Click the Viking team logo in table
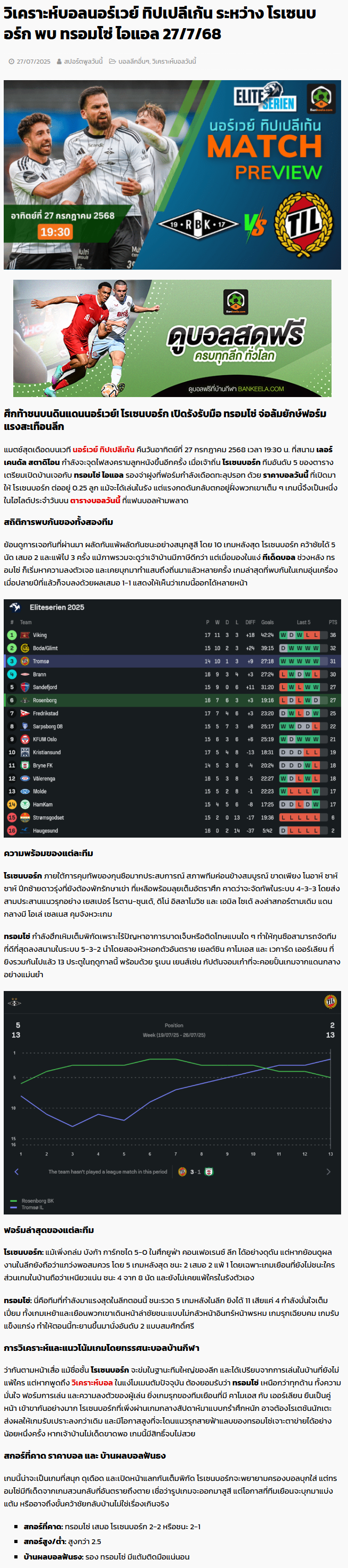348x1568 pixels. tap(25, 635)
